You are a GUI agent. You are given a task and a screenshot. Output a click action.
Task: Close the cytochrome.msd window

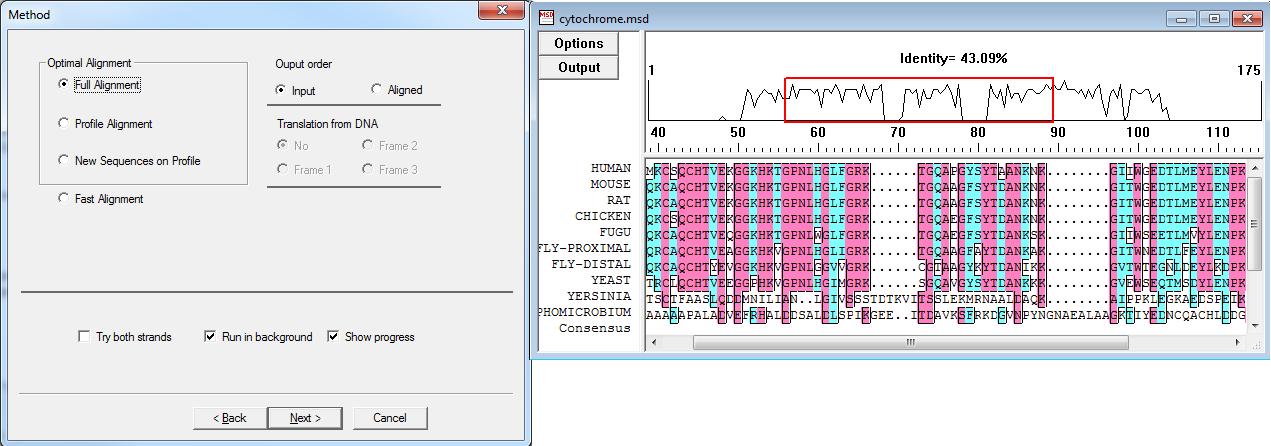pos(1247,18)
